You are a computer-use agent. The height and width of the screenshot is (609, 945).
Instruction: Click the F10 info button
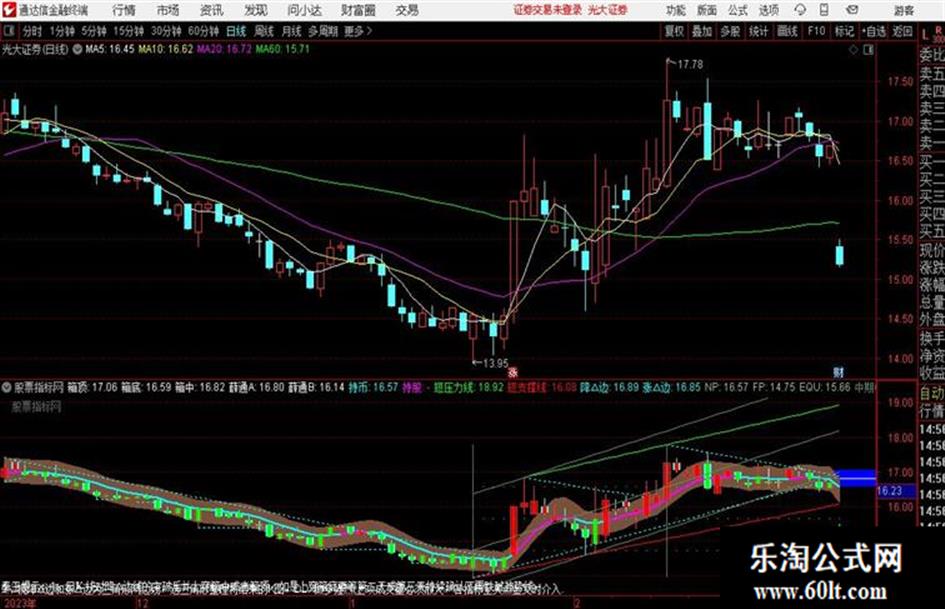point(816,31)
